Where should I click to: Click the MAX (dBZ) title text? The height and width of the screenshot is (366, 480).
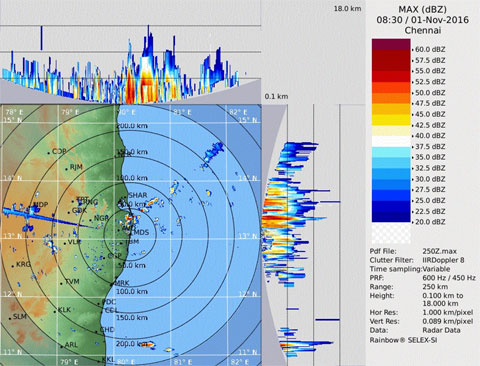coord(422,9)
